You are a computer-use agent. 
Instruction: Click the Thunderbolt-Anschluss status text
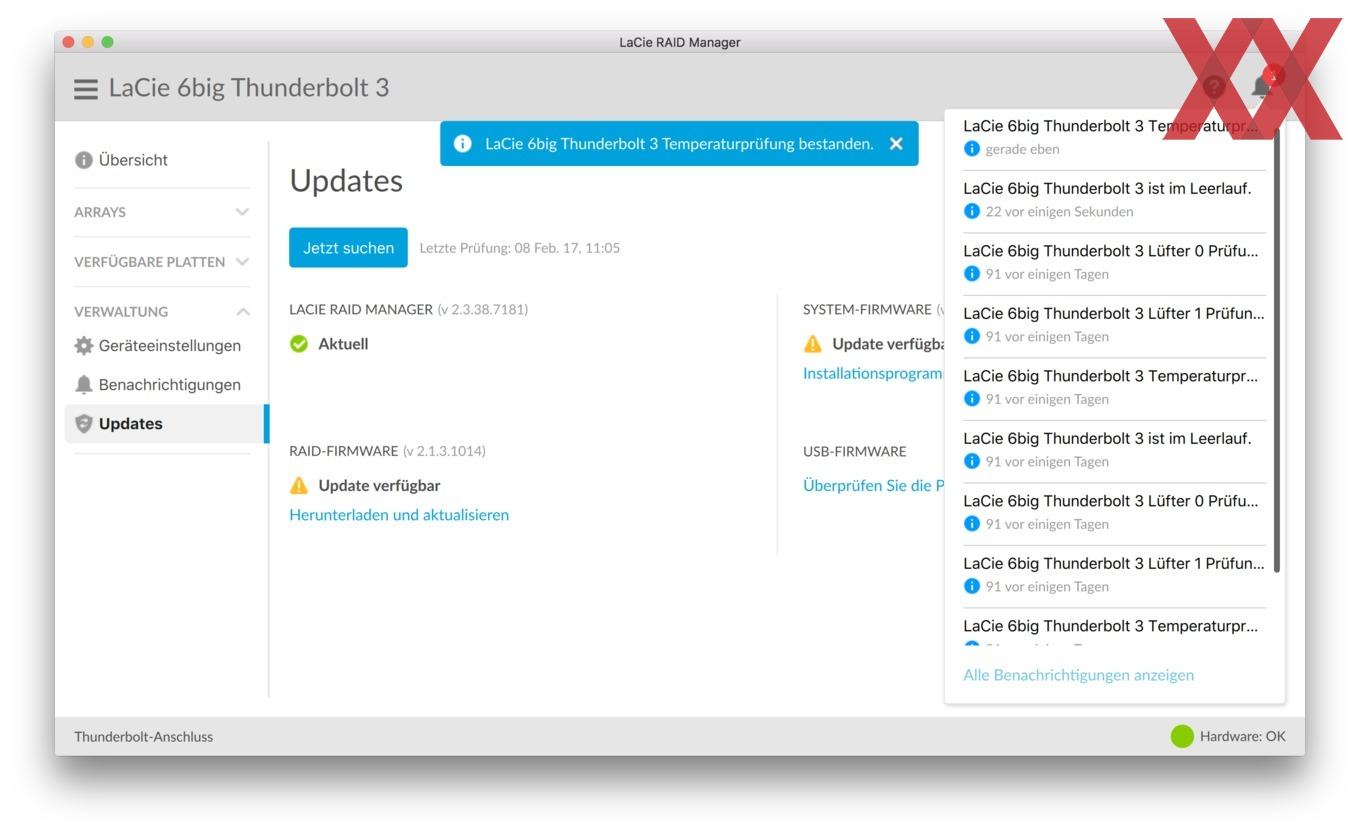tap(143, 737)
